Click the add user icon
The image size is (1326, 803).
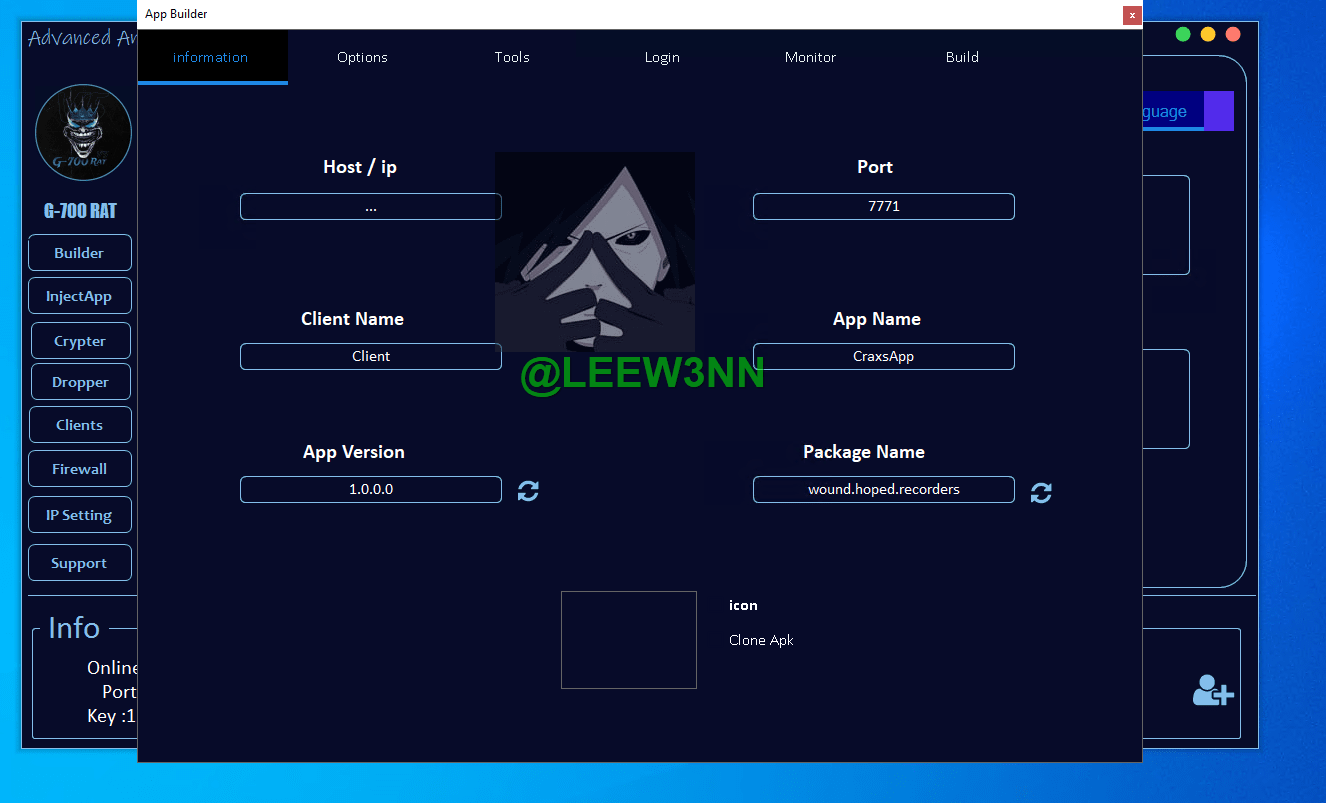1212,690
